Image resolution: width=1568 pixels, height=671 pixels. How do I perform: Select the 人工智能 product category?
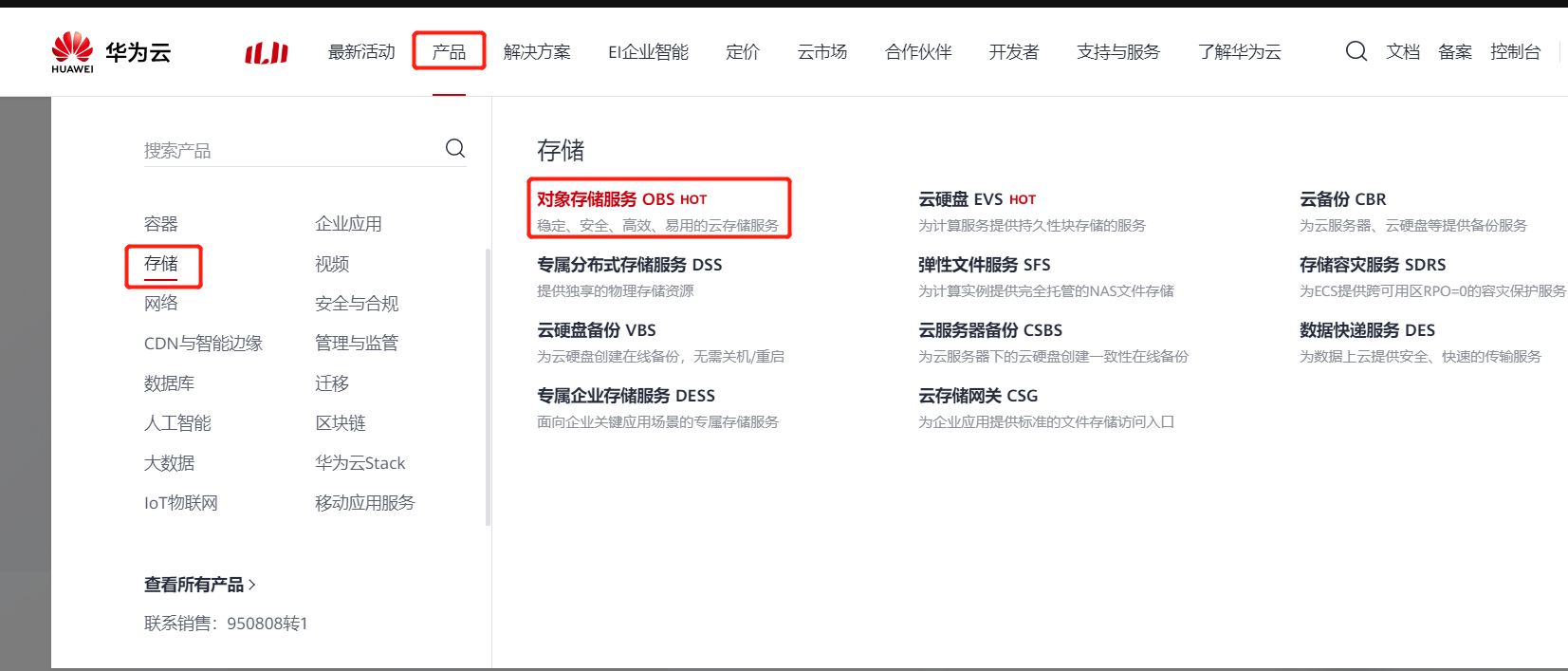177,423
